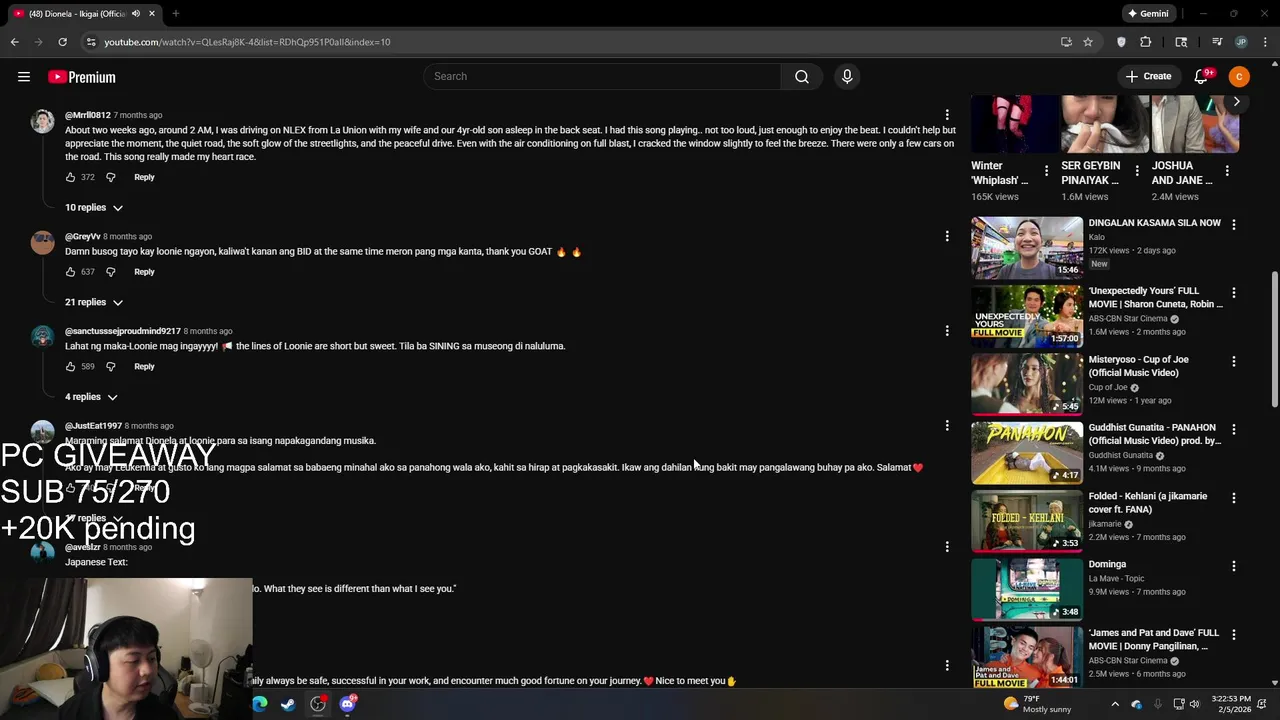Open Unexpectedly Yours FULL MOVIE thumbnail
This screenshot has width=1280, height=720.
(1027, 315)
